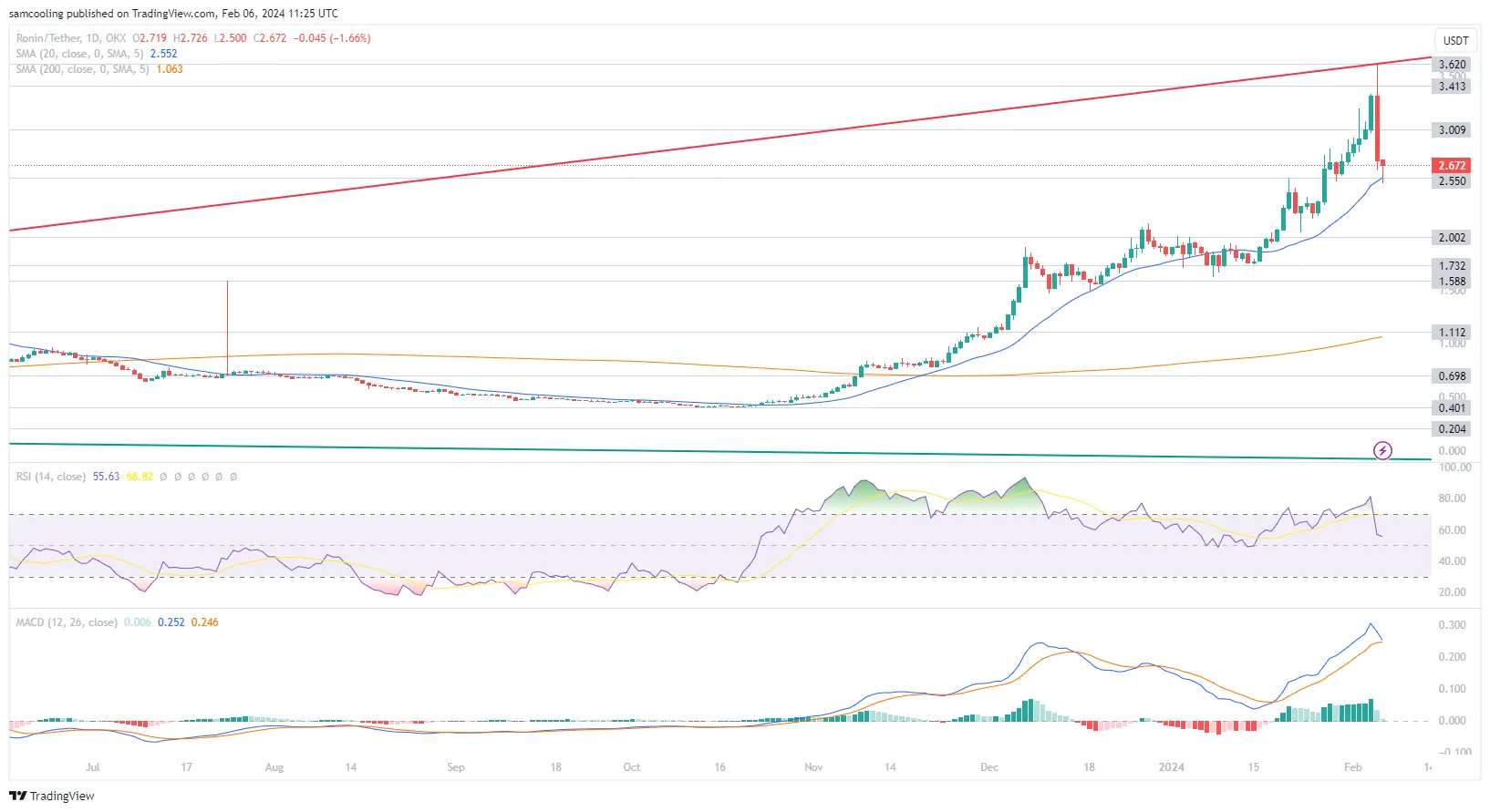Click the 3.009 price level label
The height and width of the screenshot is (812, 1490).
tap(1452, 130)
